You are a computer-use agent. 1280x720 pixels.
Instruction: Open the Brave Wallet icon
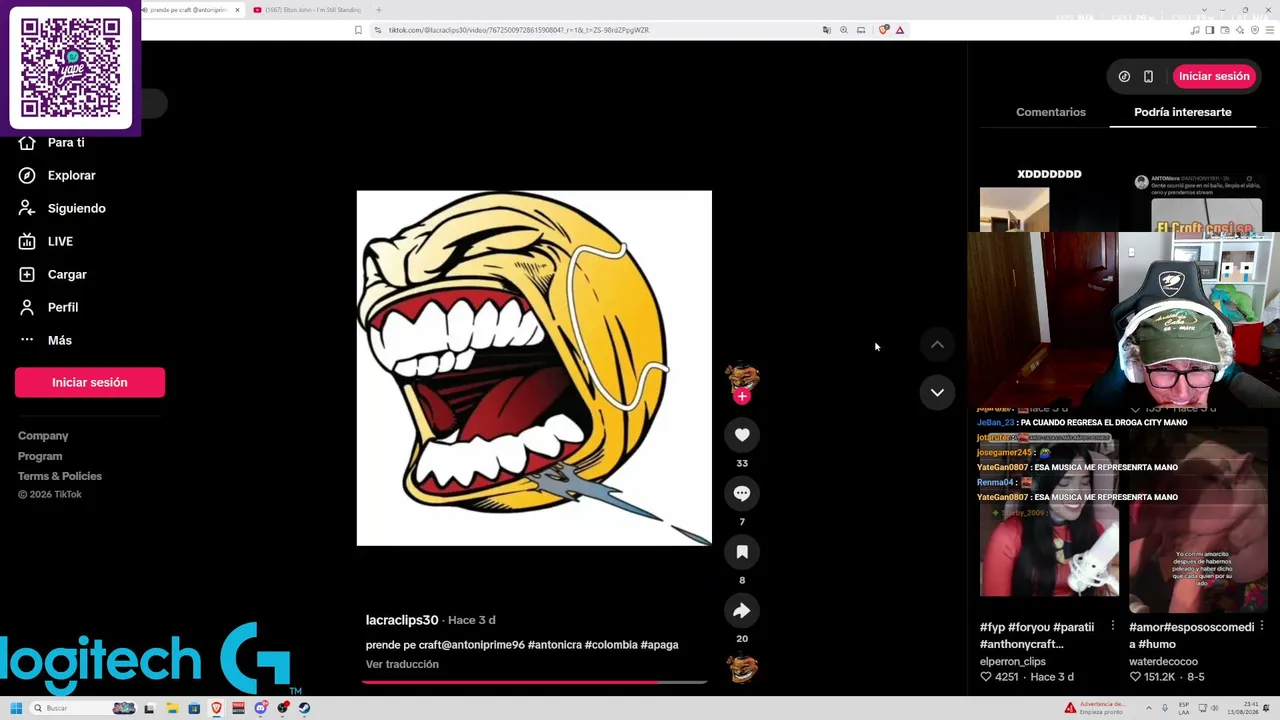coord(1224,30)
